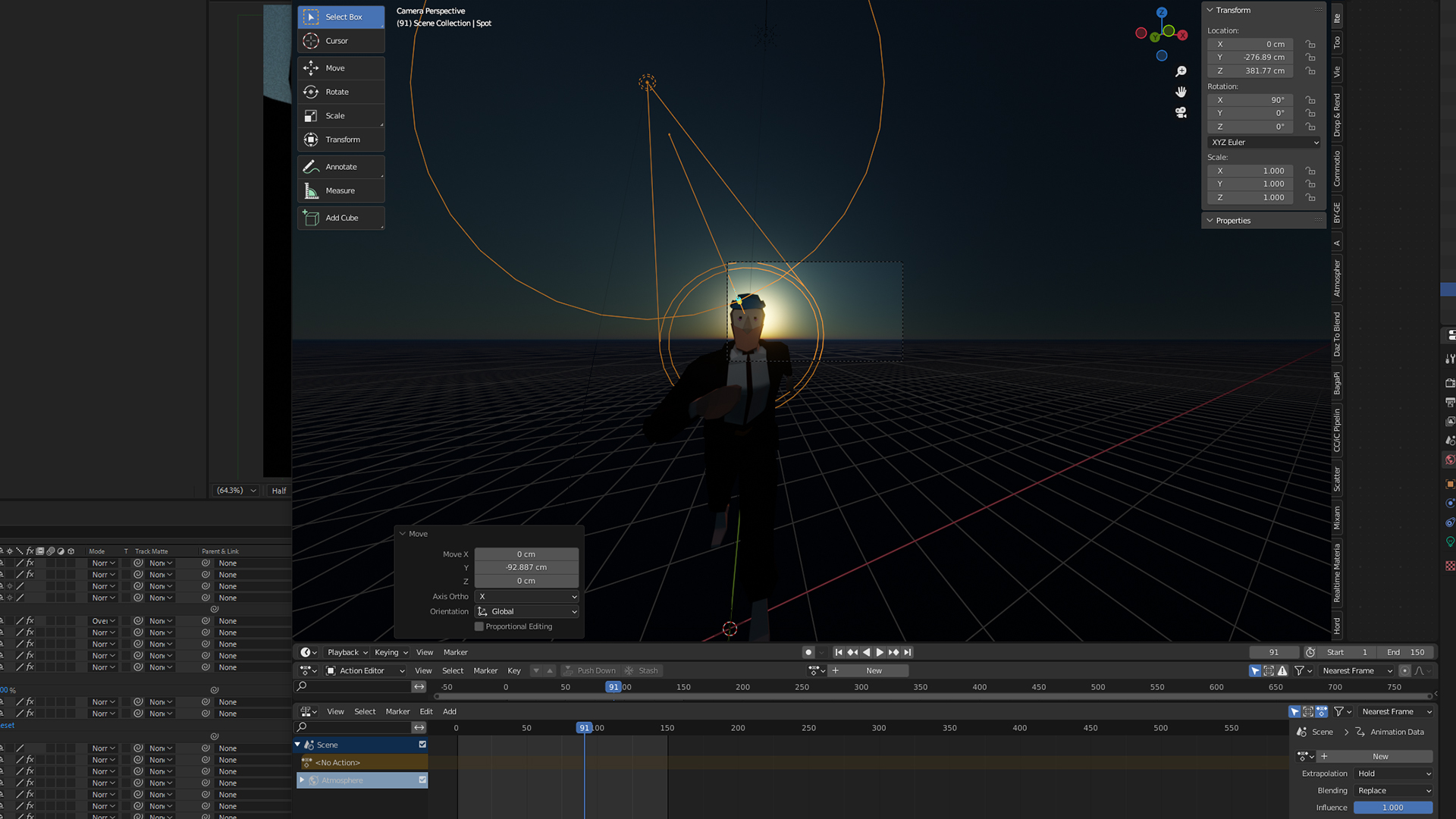
Task: Click the Move Y value field
Action: pos(526,567)
